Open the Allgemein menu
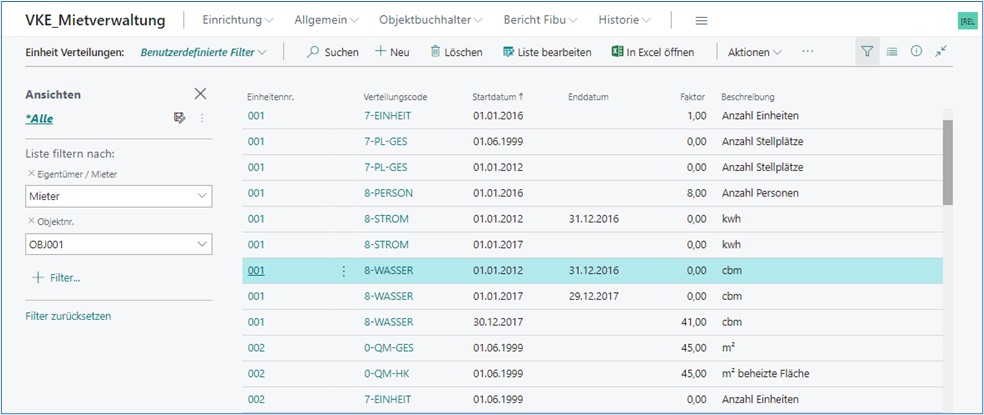 pos(326,20)
